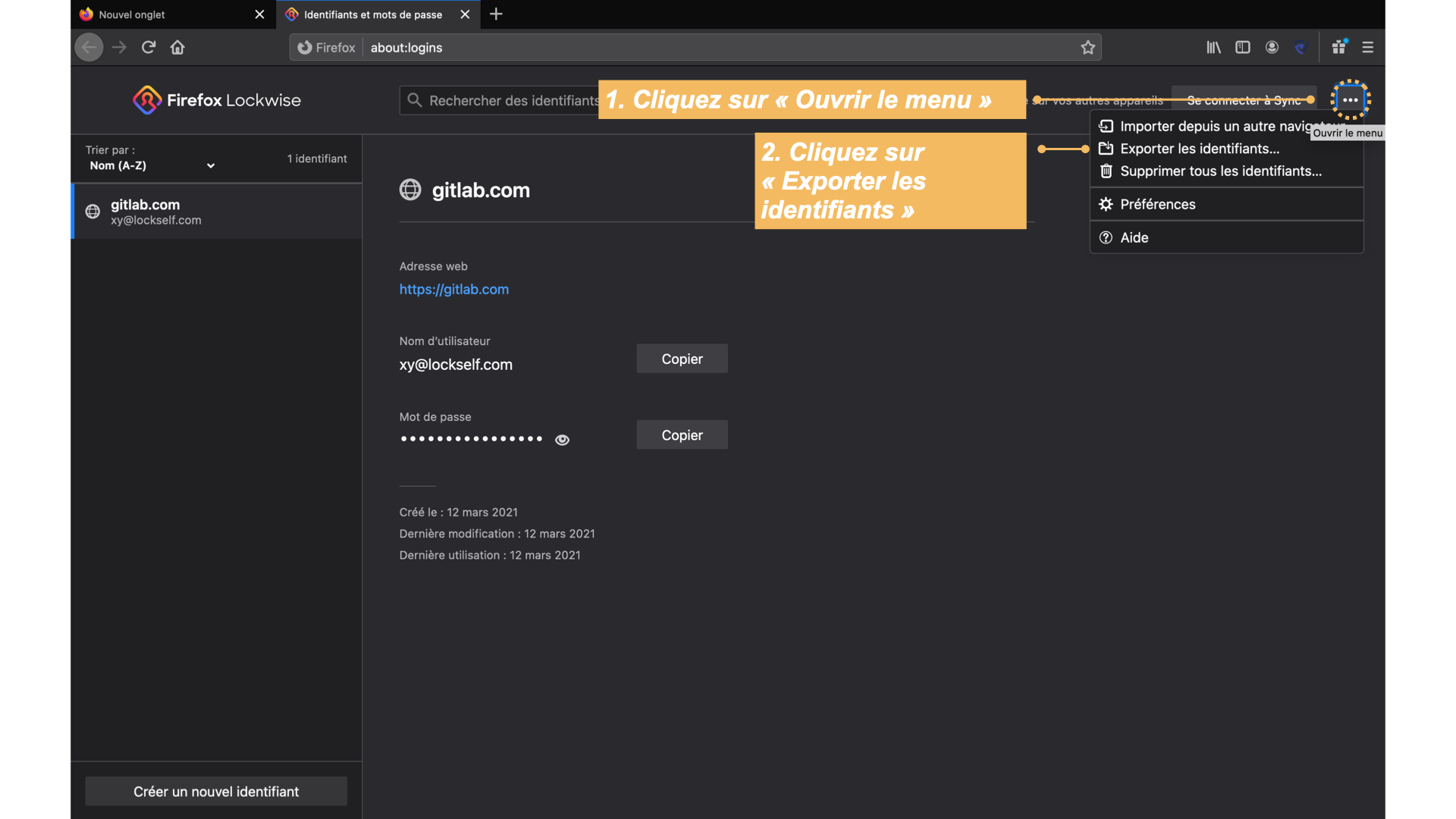Image resolution: width=1456 pixels, height=819 pixels.
Task: Toggle the sidebars toolbar icon
Action: 1242,47
